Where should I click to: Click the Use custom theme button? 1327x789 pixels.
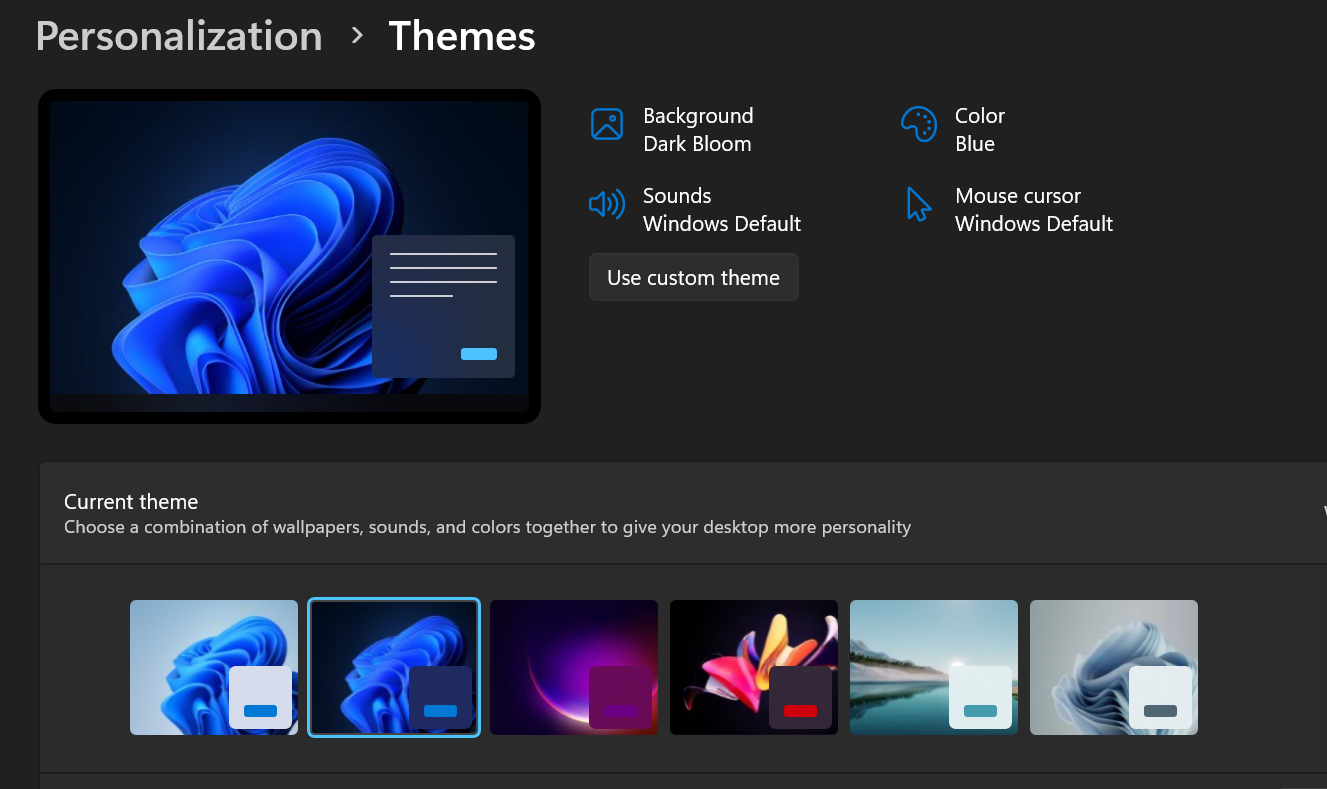click(x=693, y=277)
